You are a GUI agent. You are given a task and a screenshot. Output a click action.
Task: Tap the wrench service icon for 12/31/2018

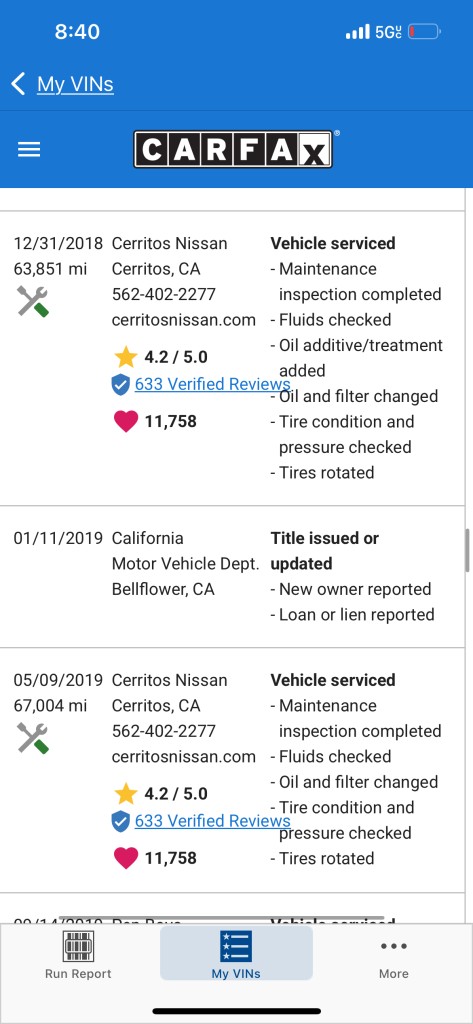(33, 302)
